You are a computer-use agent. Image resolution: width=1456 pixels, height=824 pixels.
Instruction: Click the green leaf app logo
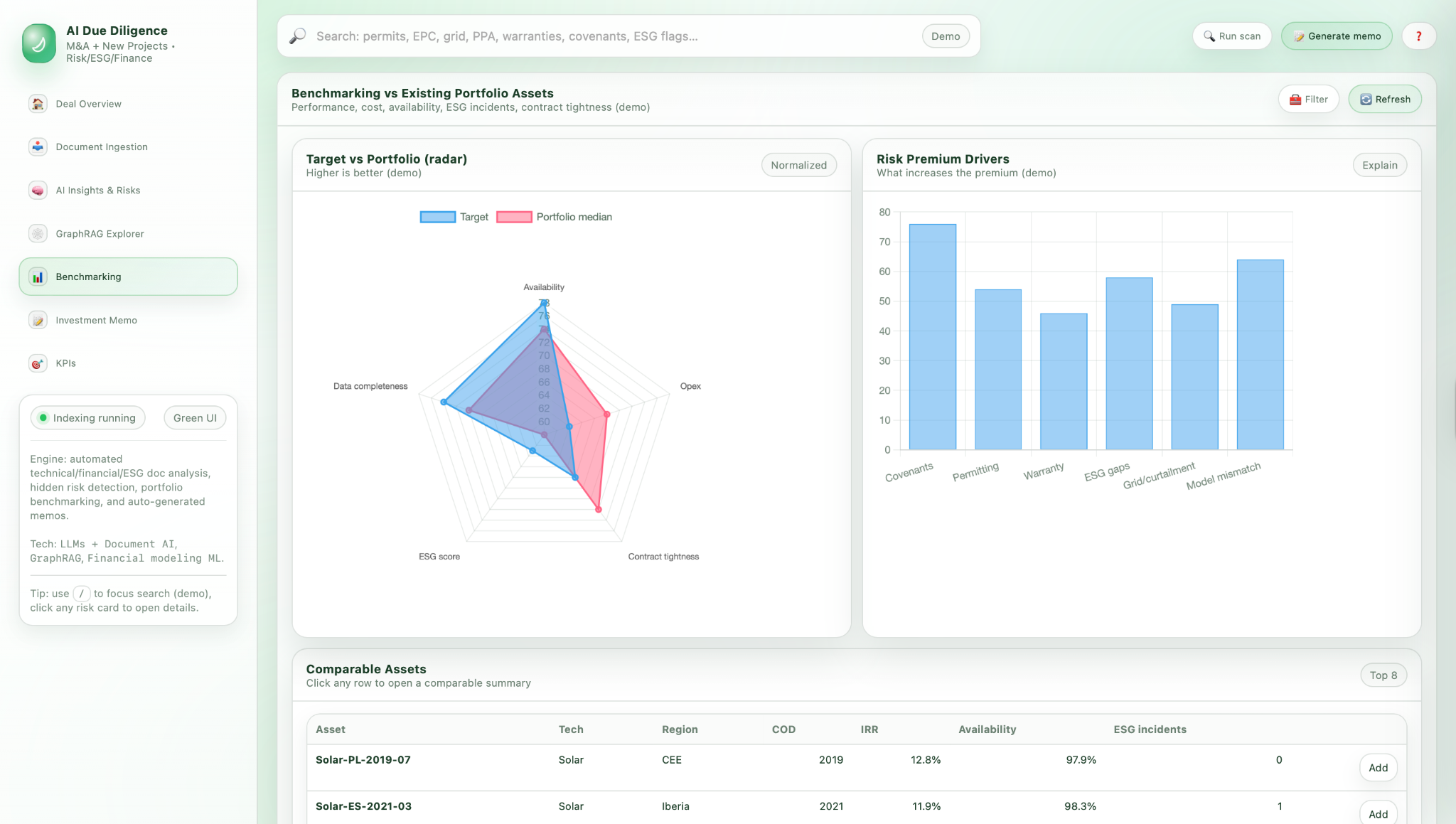39,43
